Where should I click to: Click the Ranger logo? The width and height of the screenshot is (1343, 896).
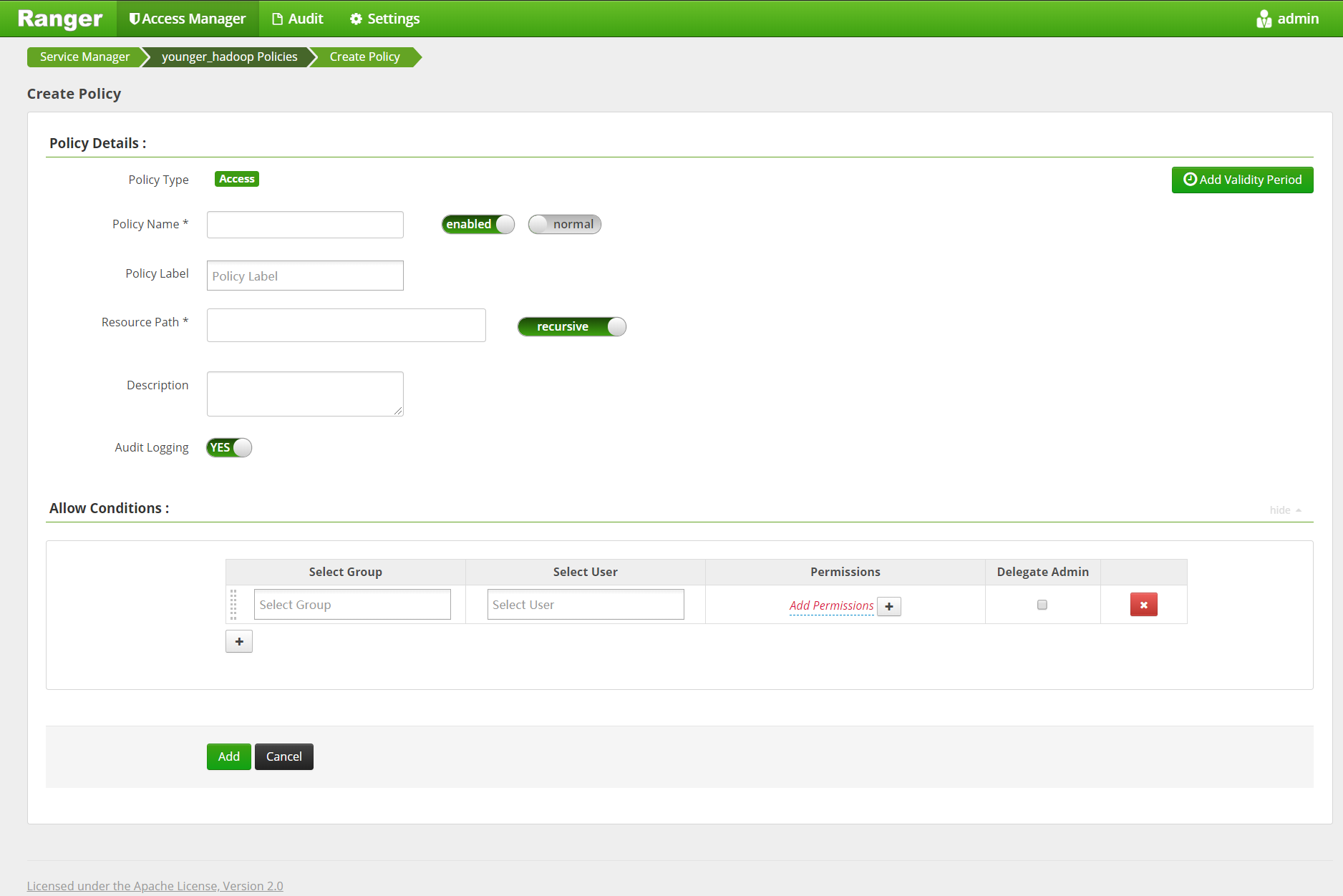point(59,18)
